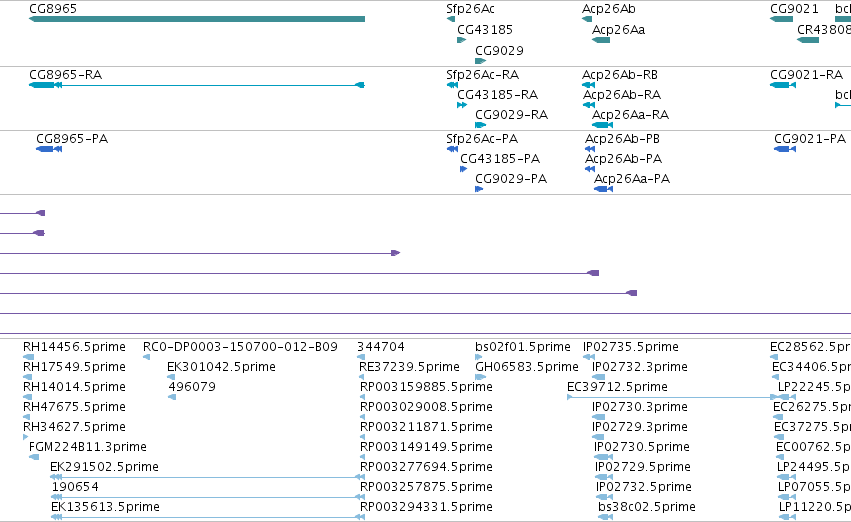Select the Acp26Ab-PA protein label

tap(624, 159)
